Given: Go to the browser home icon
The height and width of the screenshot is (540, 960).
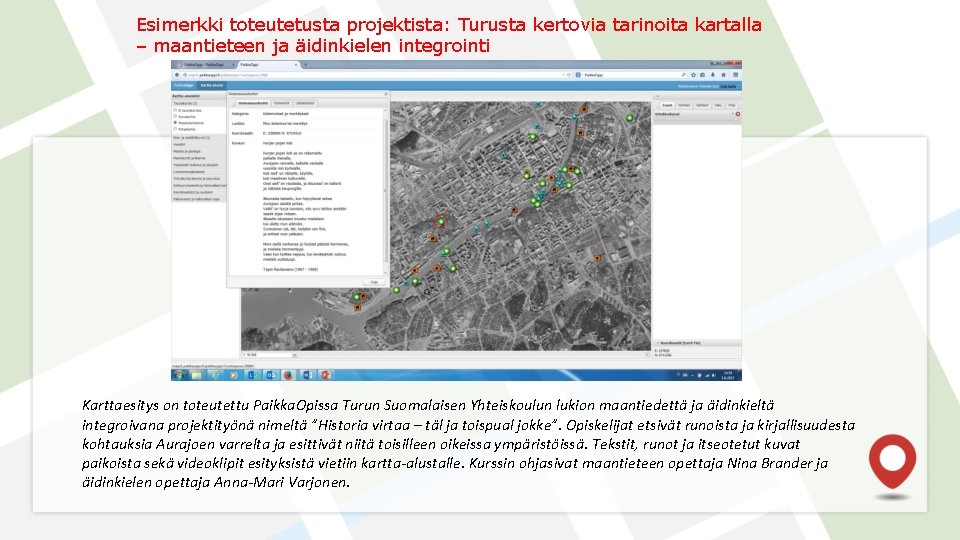Looking at the screenshot, I should [723, 75].
